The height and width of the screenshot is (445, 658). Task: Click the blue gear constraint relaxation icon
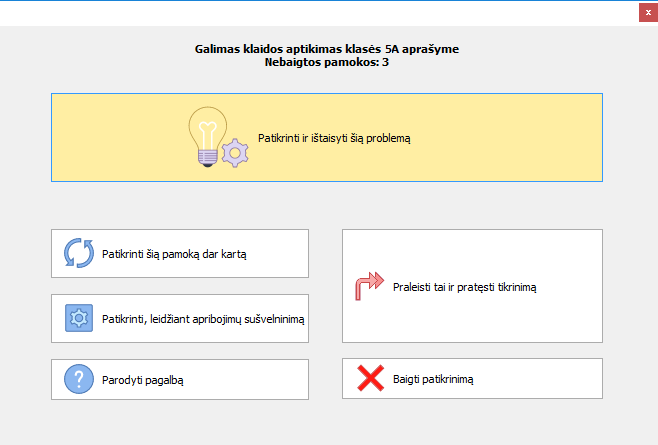point(78,319)
